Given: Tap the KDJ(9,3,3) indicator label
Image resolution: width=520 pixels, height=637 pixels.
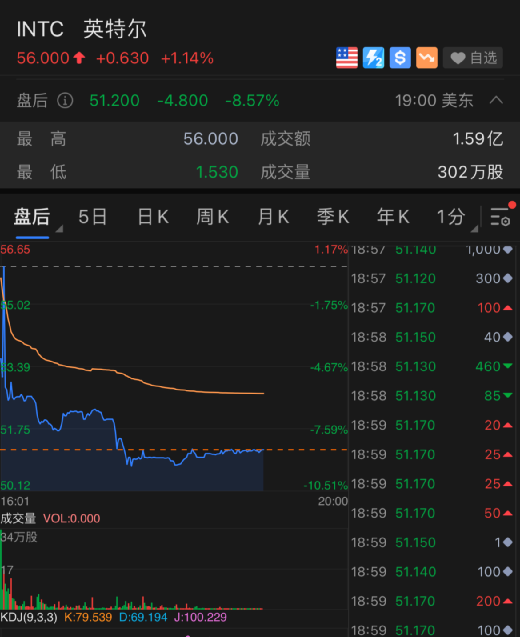Looking at the screenshot, I should tap(28, 618).
